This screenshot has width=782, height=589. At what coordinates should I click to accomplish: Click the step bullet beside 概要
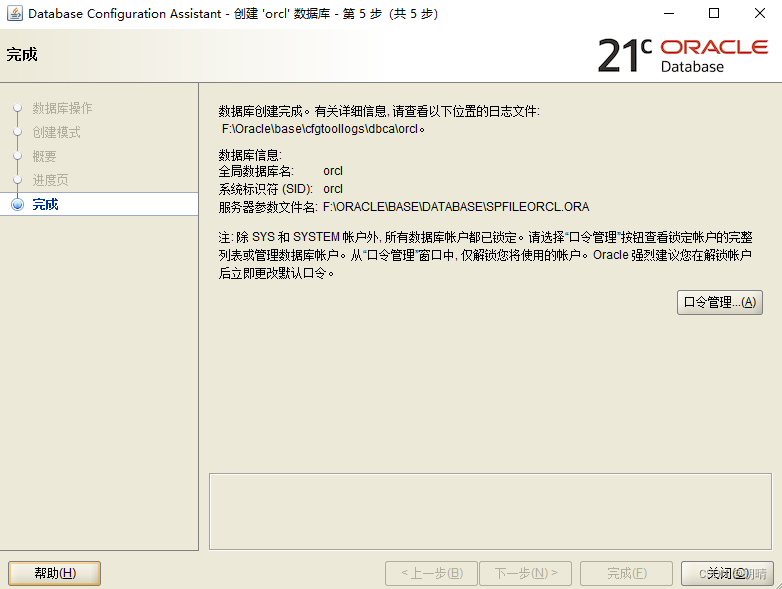(17, 156)
